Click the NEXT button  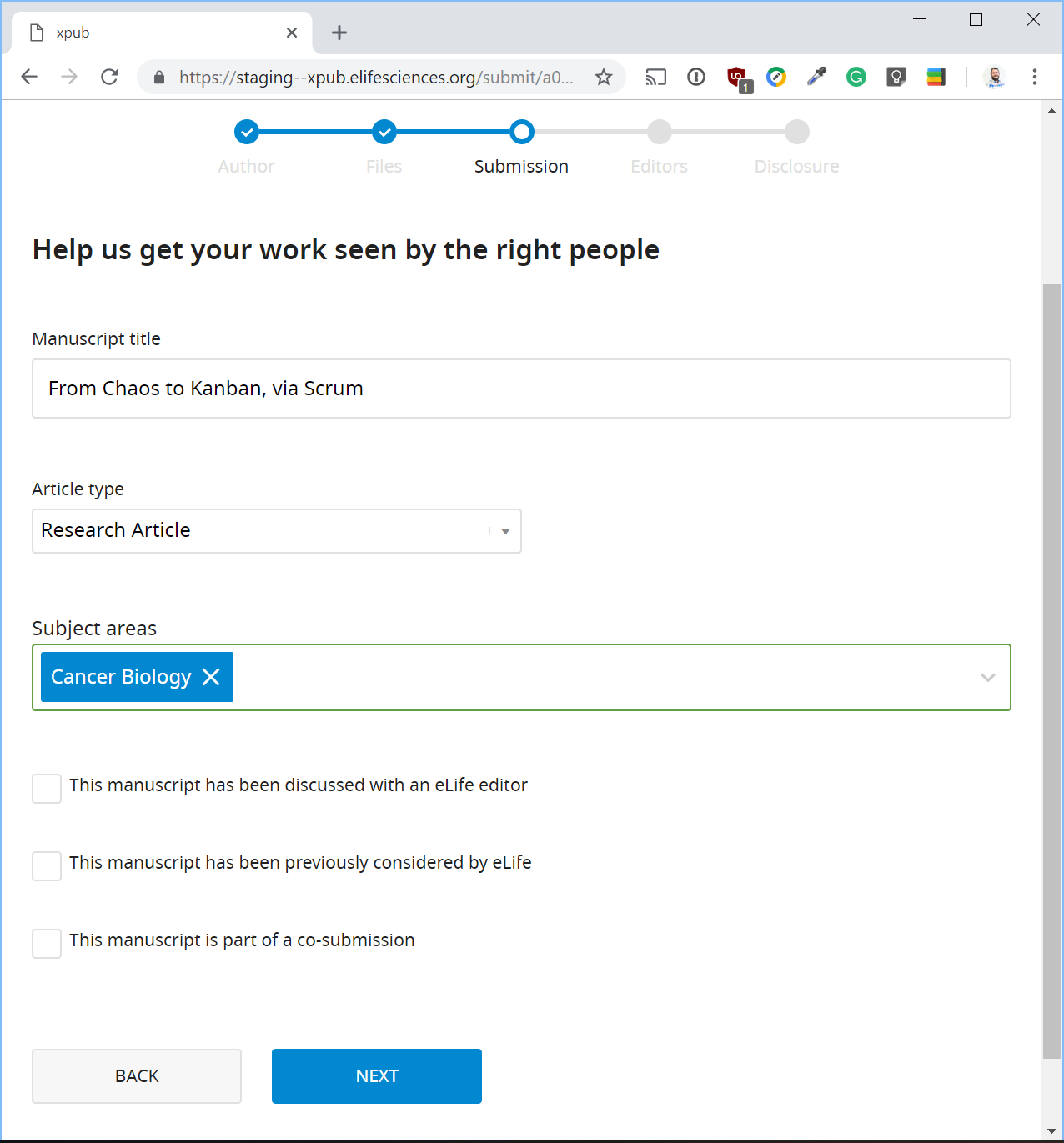tap(377, 1076)
